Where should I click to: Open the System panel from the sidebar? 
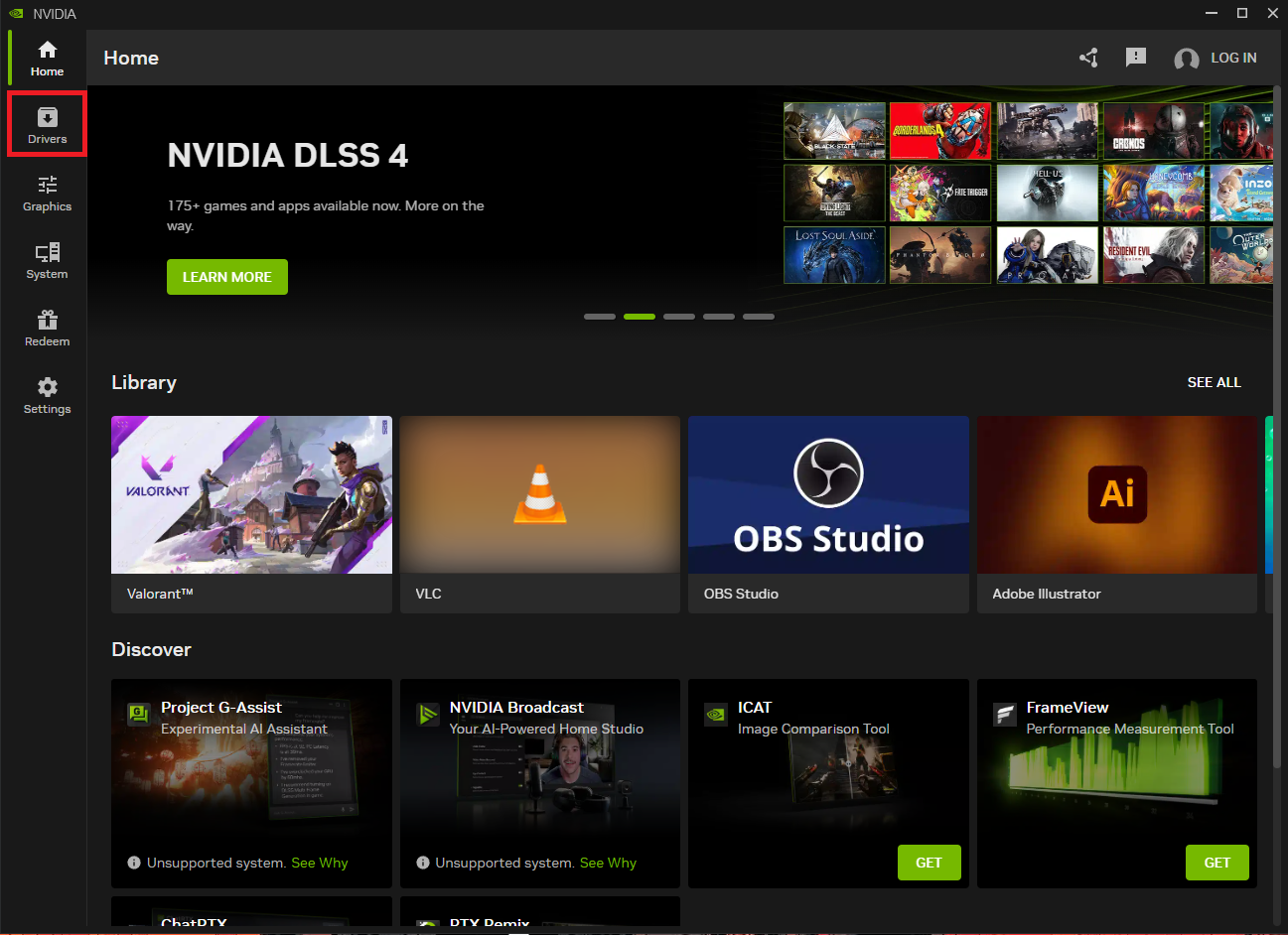[47, 260]
